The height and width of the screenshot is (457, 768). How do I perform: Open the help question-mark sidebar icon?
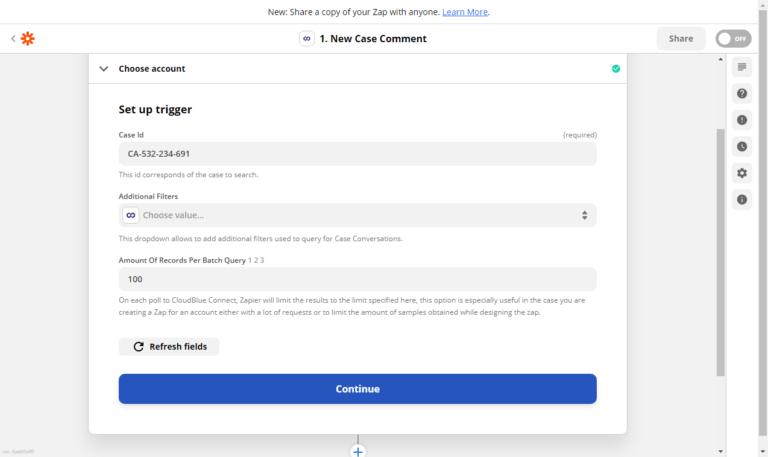click(x=742, y=94)
